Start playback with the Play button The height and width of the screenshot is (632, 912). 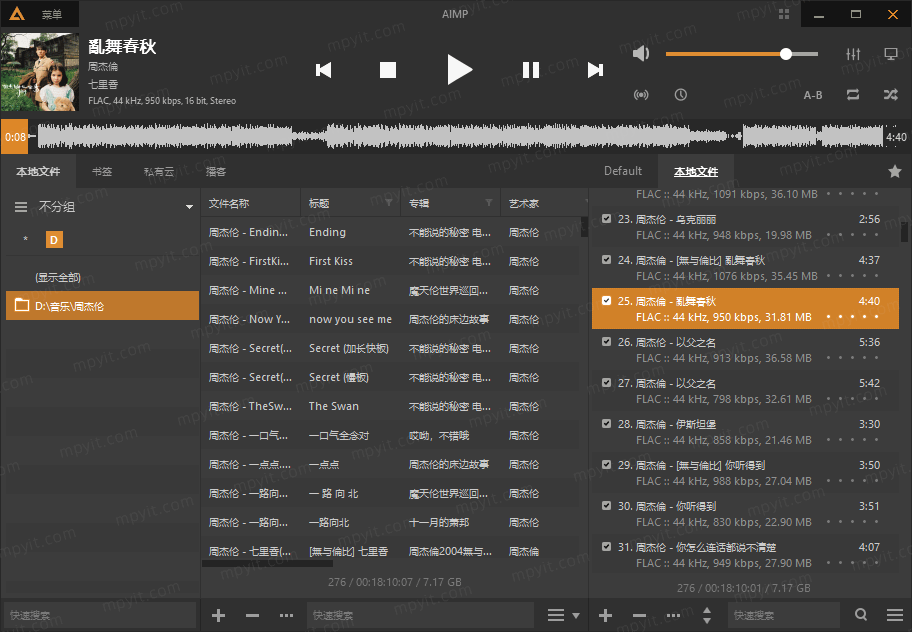[x=459, y=70]
